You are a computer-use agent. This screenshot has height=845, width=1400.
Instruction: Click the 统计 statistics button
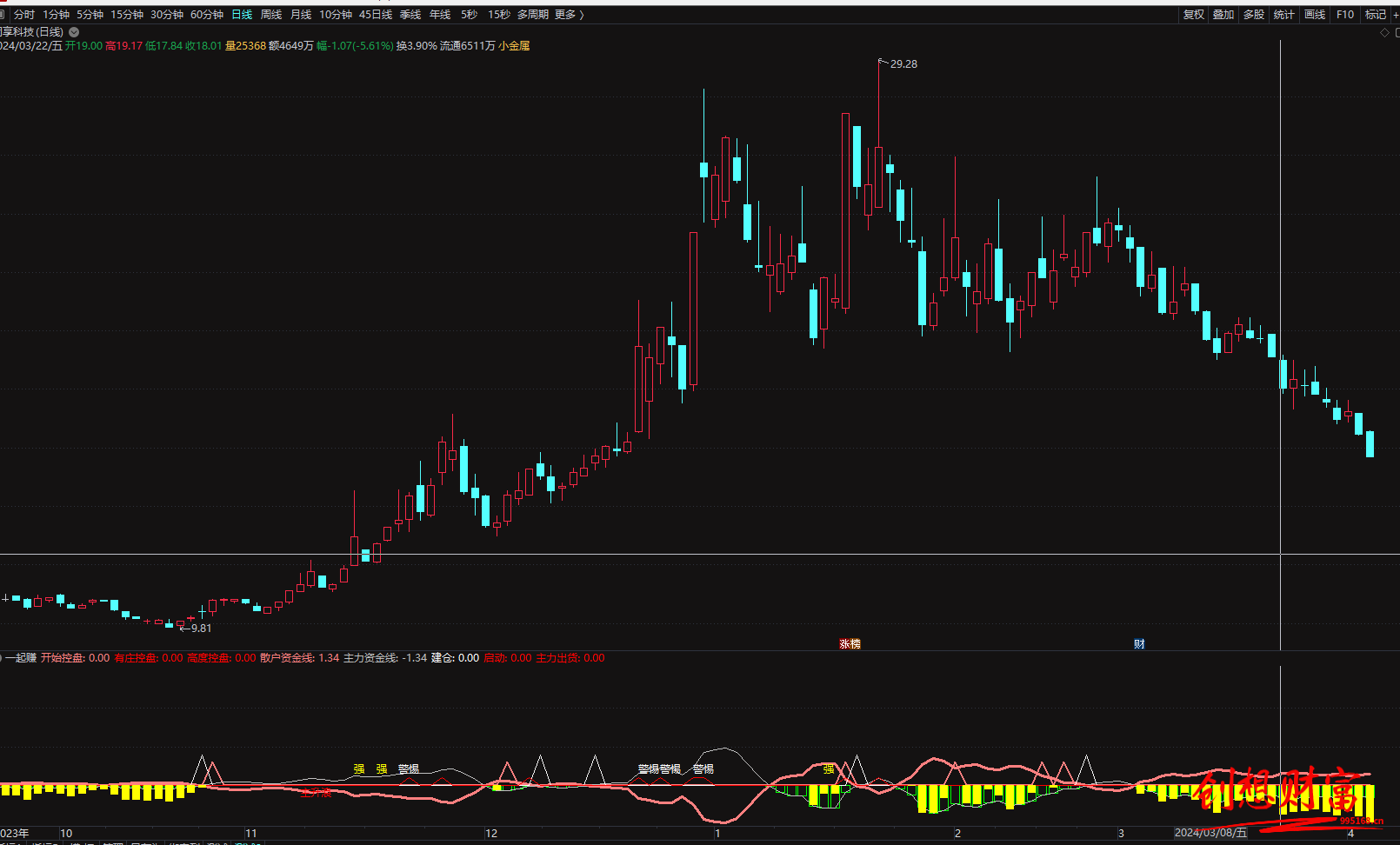click(1284, 15)
